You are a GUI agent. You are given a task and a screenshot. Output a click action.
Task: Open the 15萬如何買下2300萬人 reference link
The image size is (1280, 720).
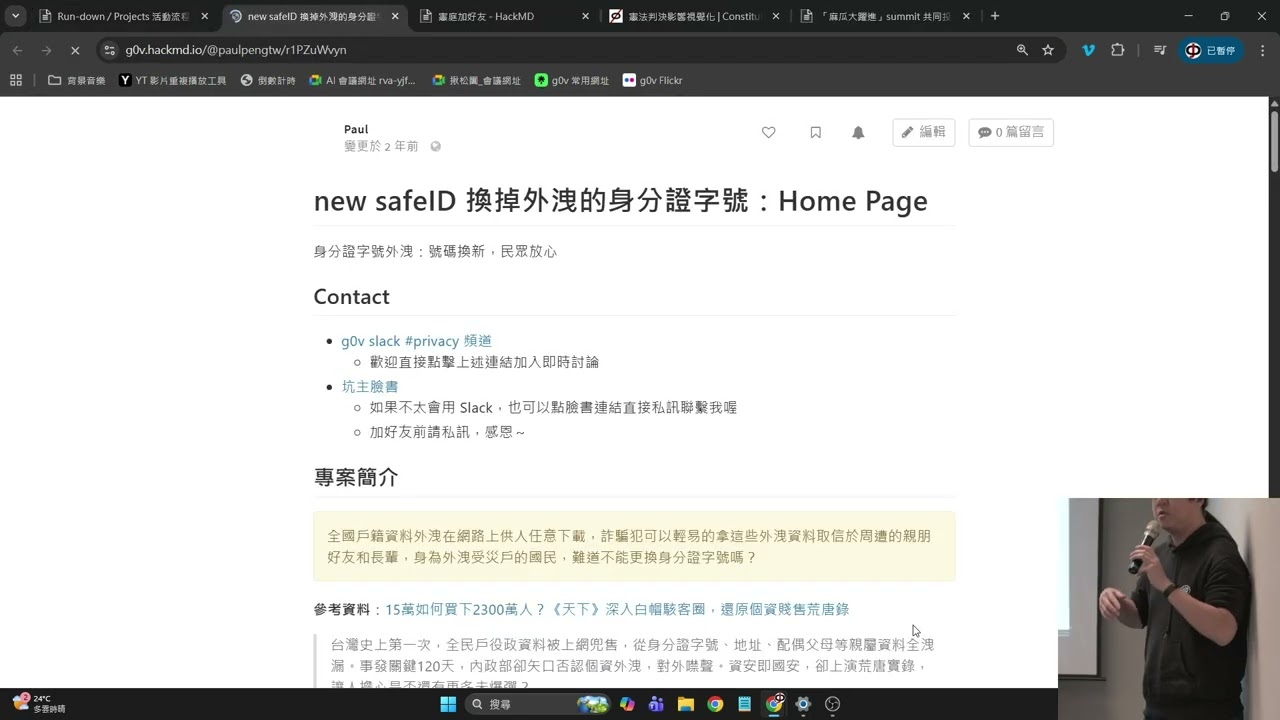[x=617, y=609]
